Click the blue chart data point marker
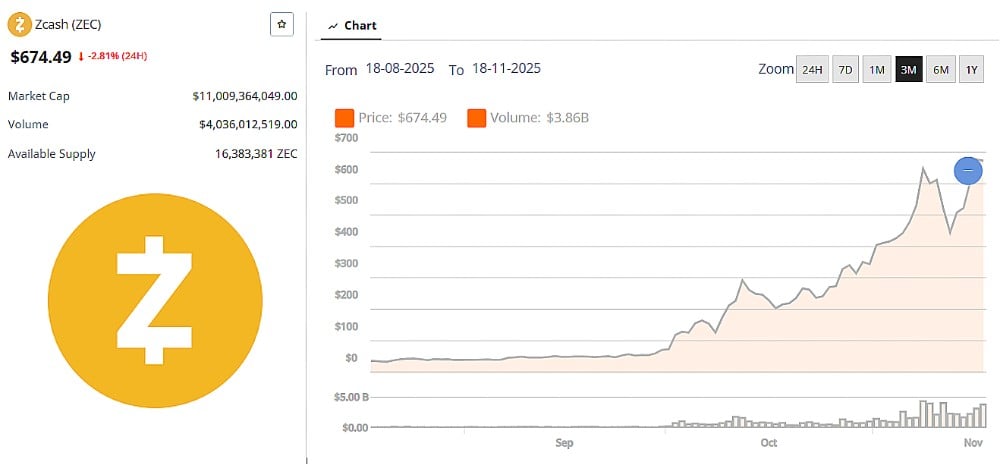The image size is (1000, 464). [x=968, y=171]
